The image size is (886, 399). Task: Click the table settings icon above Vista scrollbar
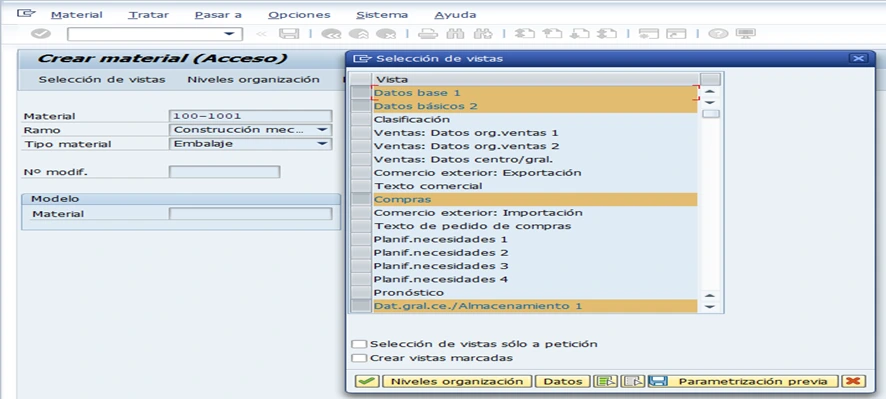(710, 79)
